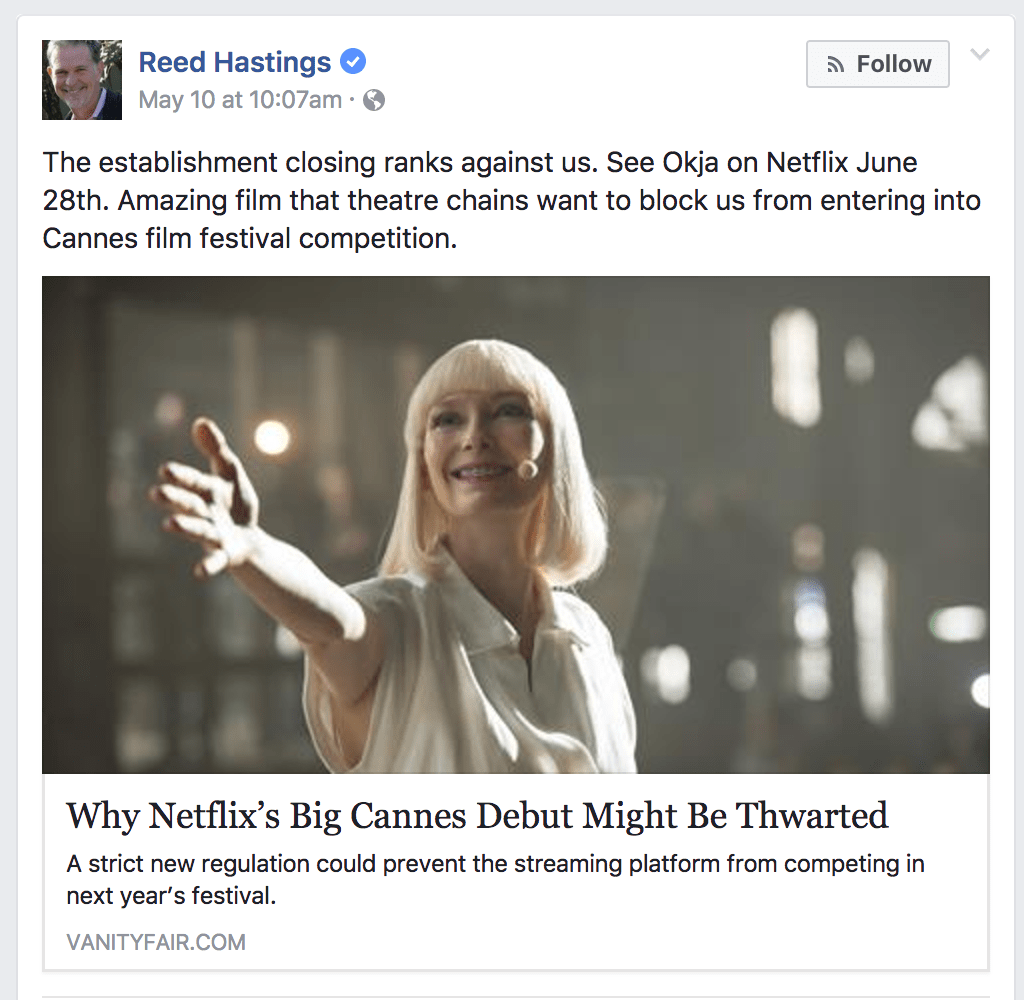The height and width of the screenshot is (1000, 1024).
Task: Click the globe public privacy icon
Action: [x=374, y=100]
